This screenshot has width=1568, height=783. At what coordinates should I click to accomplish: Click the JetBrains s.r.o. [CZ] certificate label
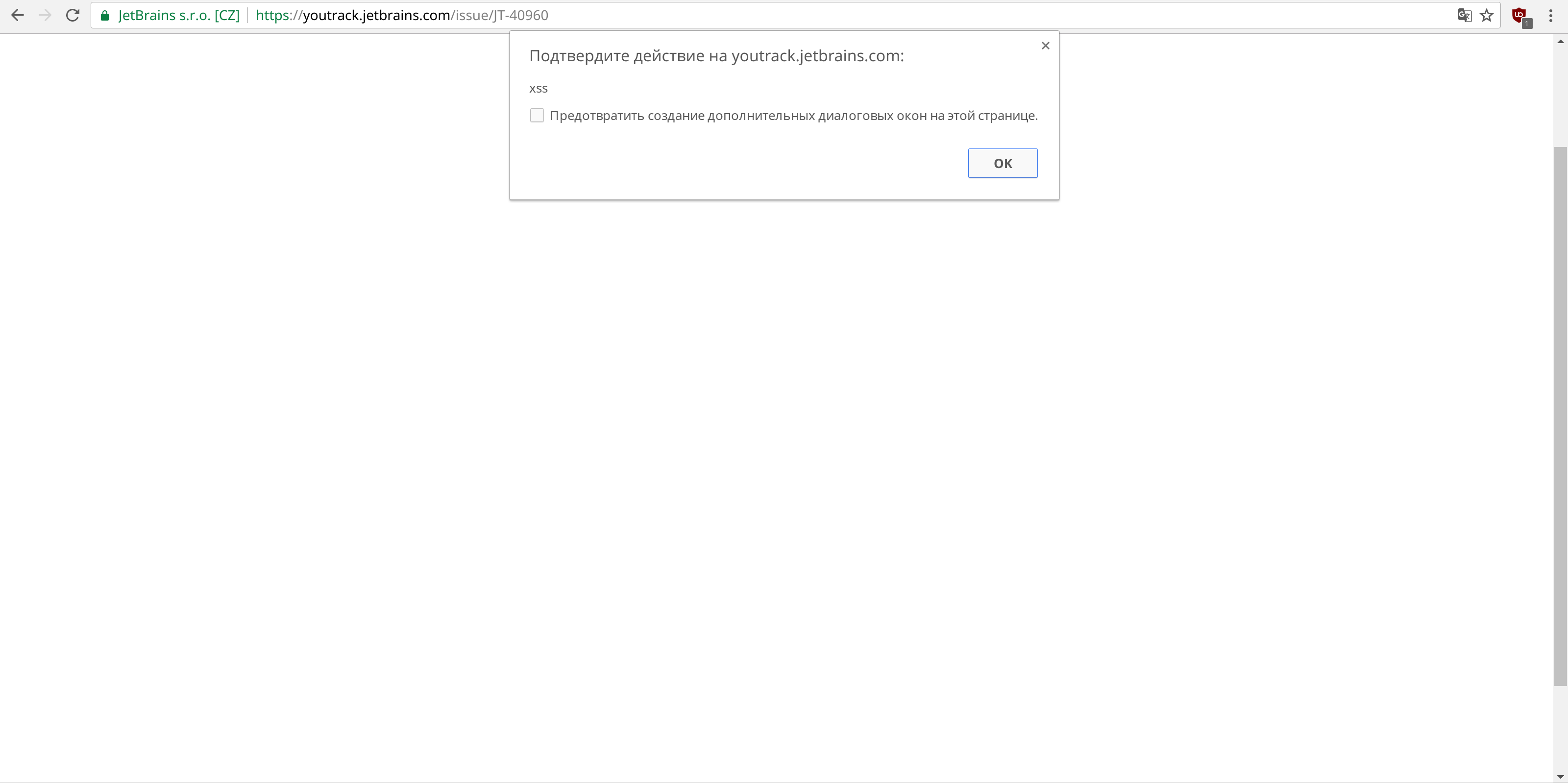point(179,15)
